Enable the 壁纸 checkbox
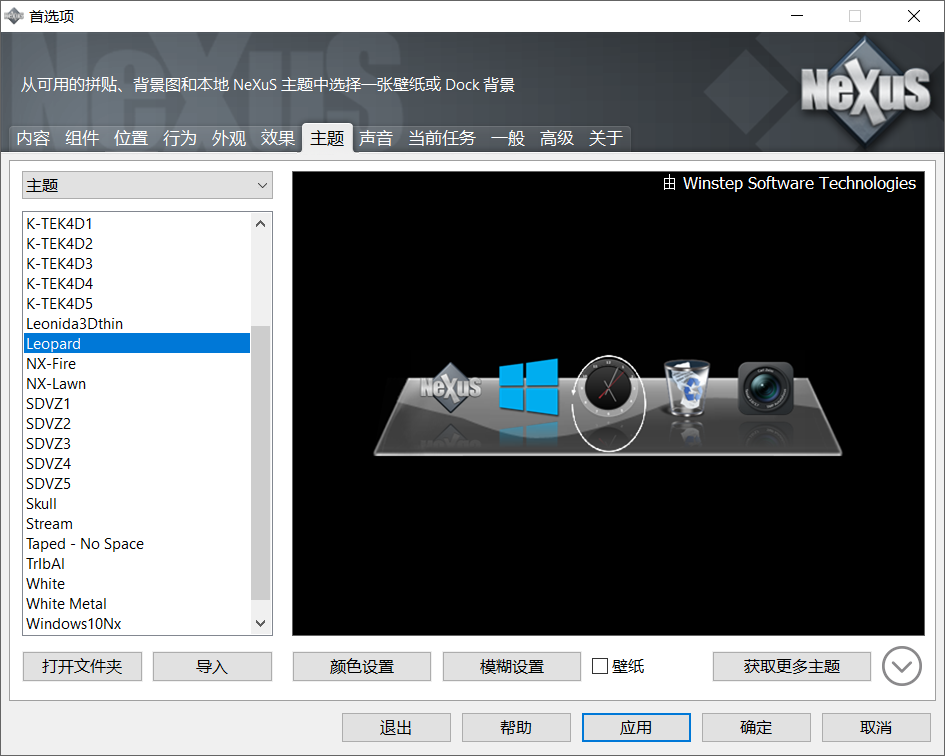Viewport: 945px width, 756px height. click(601, 666)
